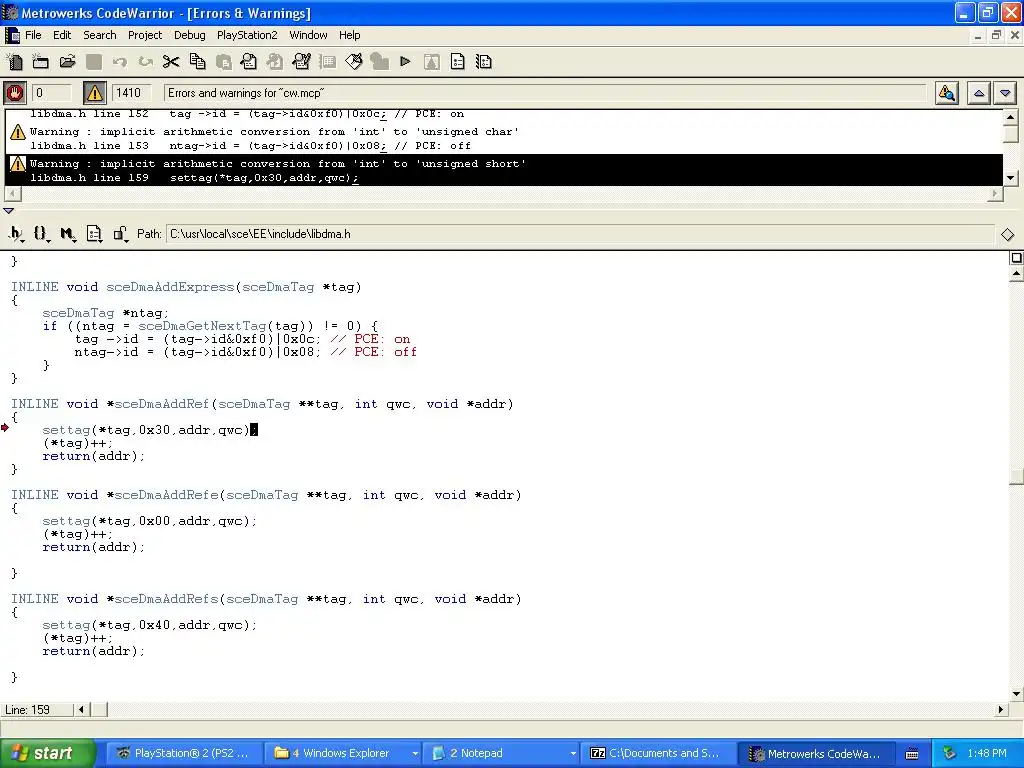Click the Open File folder icon
This screenshot has width=1024, height=768.
67,62
